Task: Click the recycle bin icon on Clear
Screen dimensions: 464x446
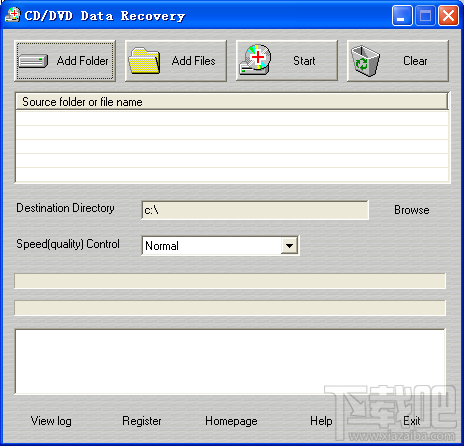Action: [365, 61]
